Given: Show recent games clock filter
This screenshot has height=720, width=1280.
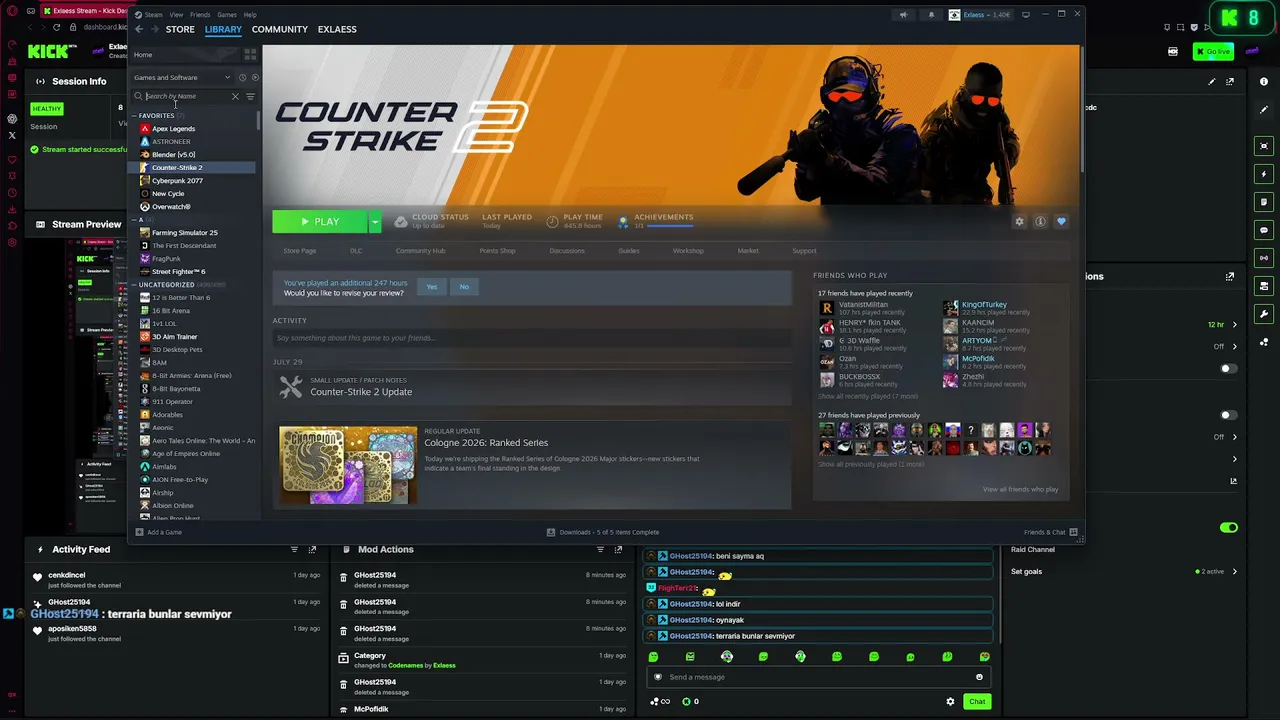Looking at the screenshot, I should tap(242, 77).
